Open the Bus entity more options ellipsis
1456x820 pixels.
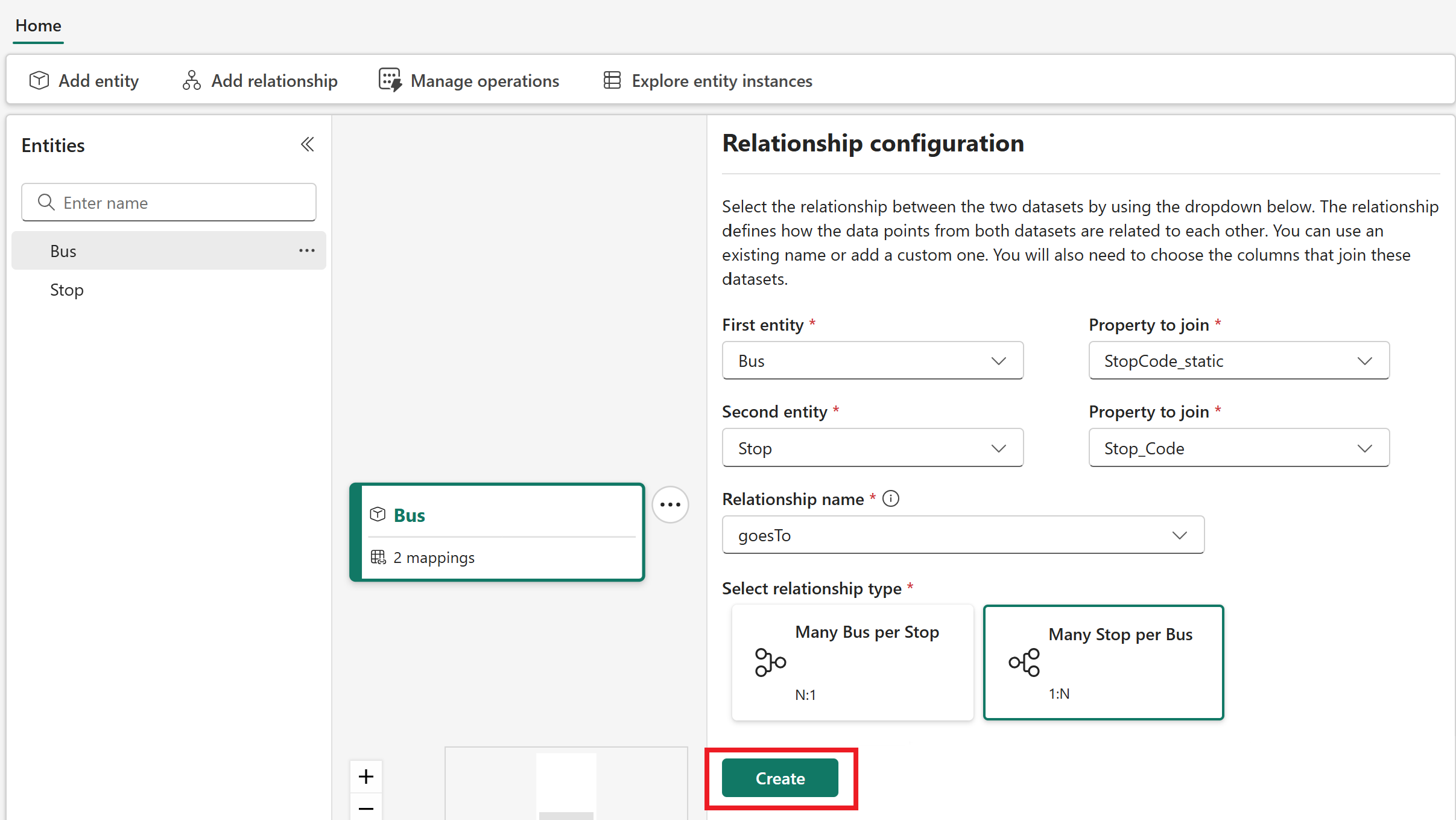307,250
